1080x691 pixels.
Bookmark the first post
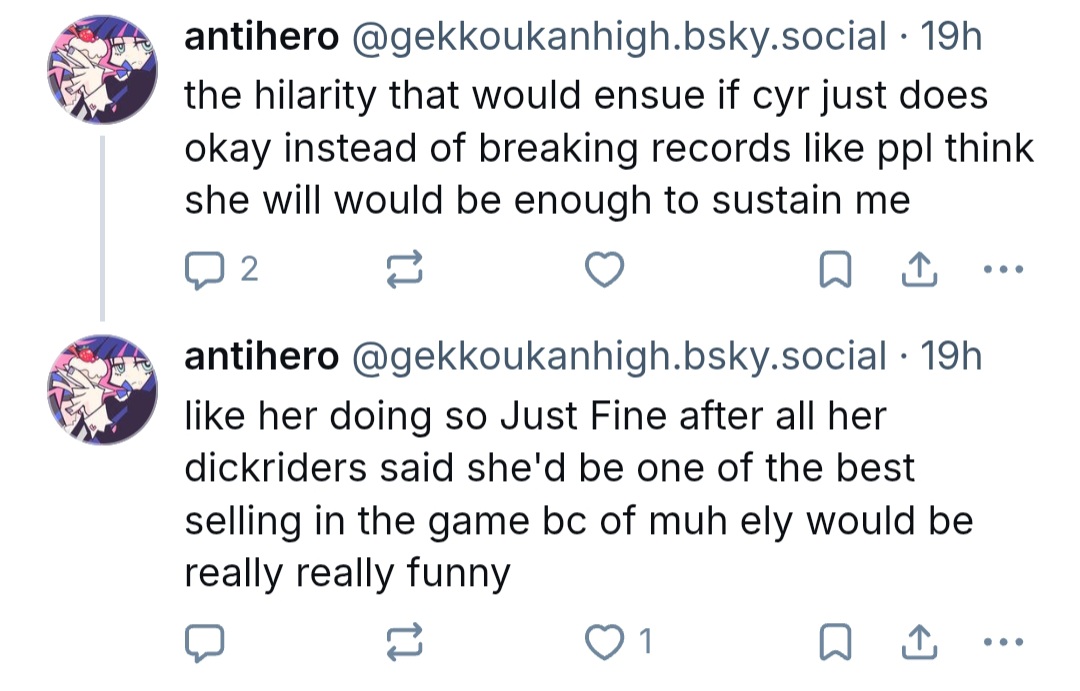[x=835, y=269]
